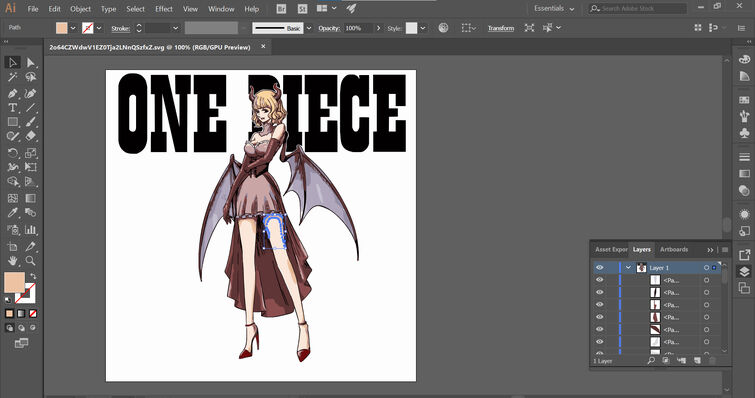This screenshot has width=755, height=398.
Task: Select the Line Segment tool
Action: 30,108
